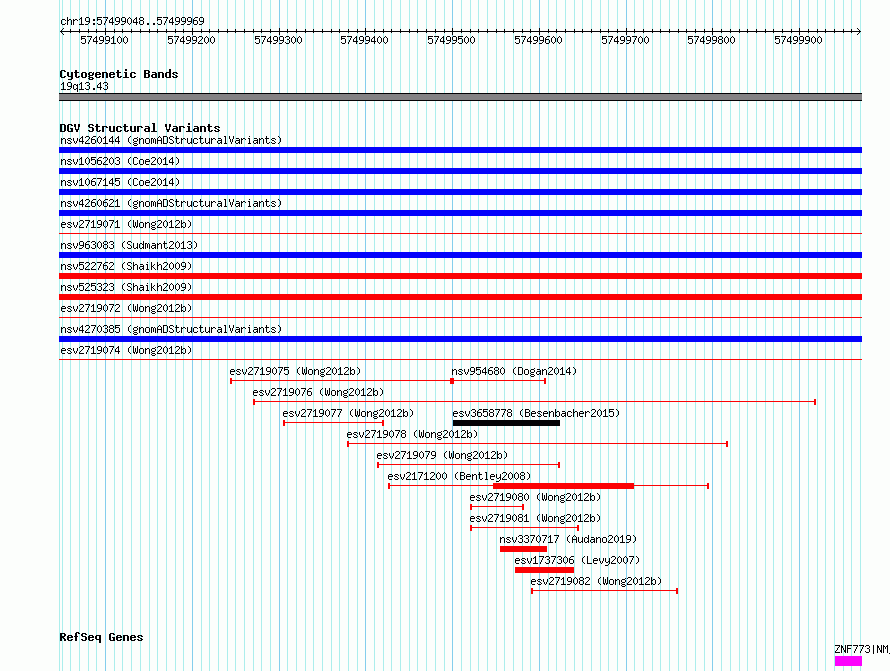Select the esv3658778 (Besenbacher2015) label

point(536,413)
